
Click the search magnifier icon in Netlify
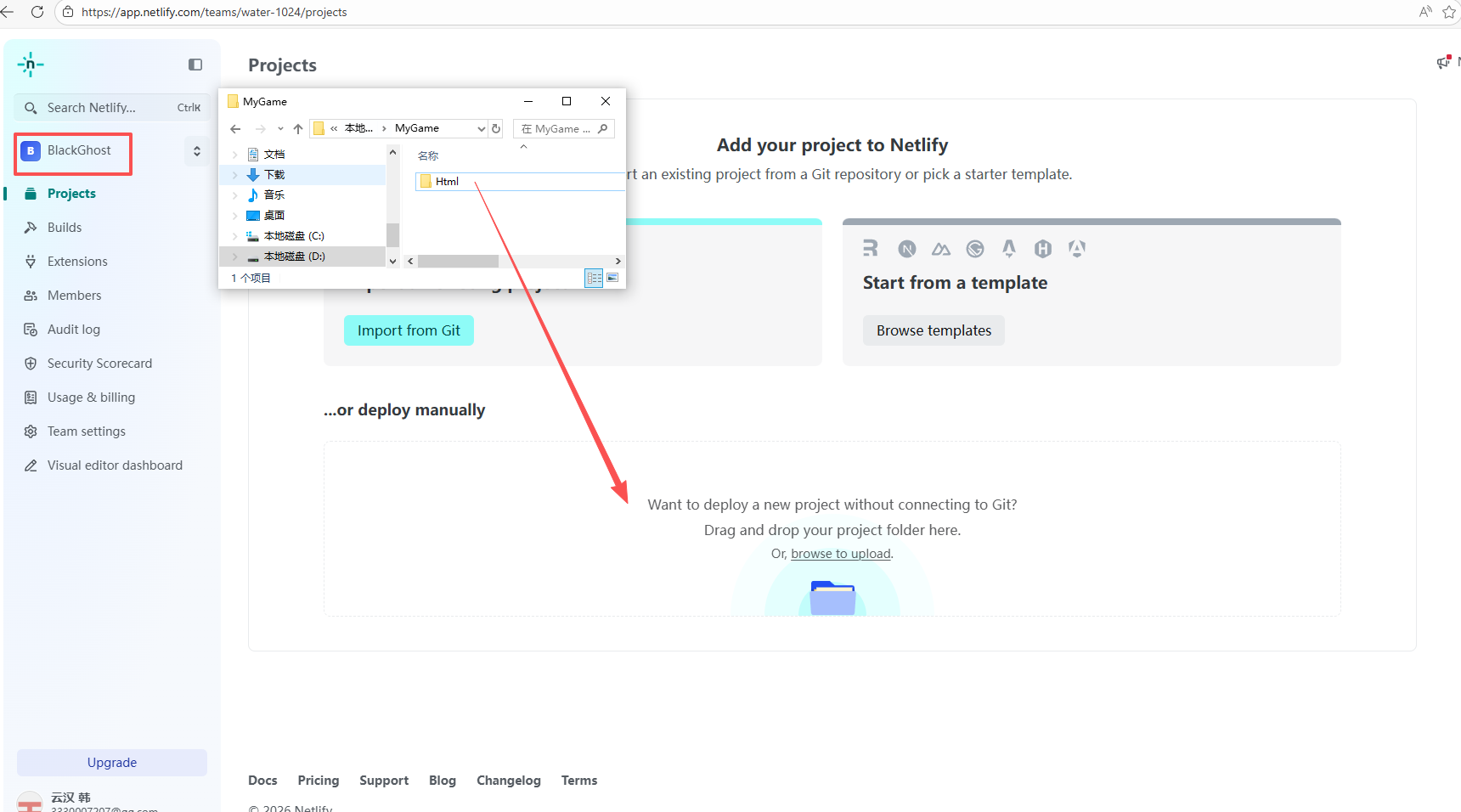point(31,108)
